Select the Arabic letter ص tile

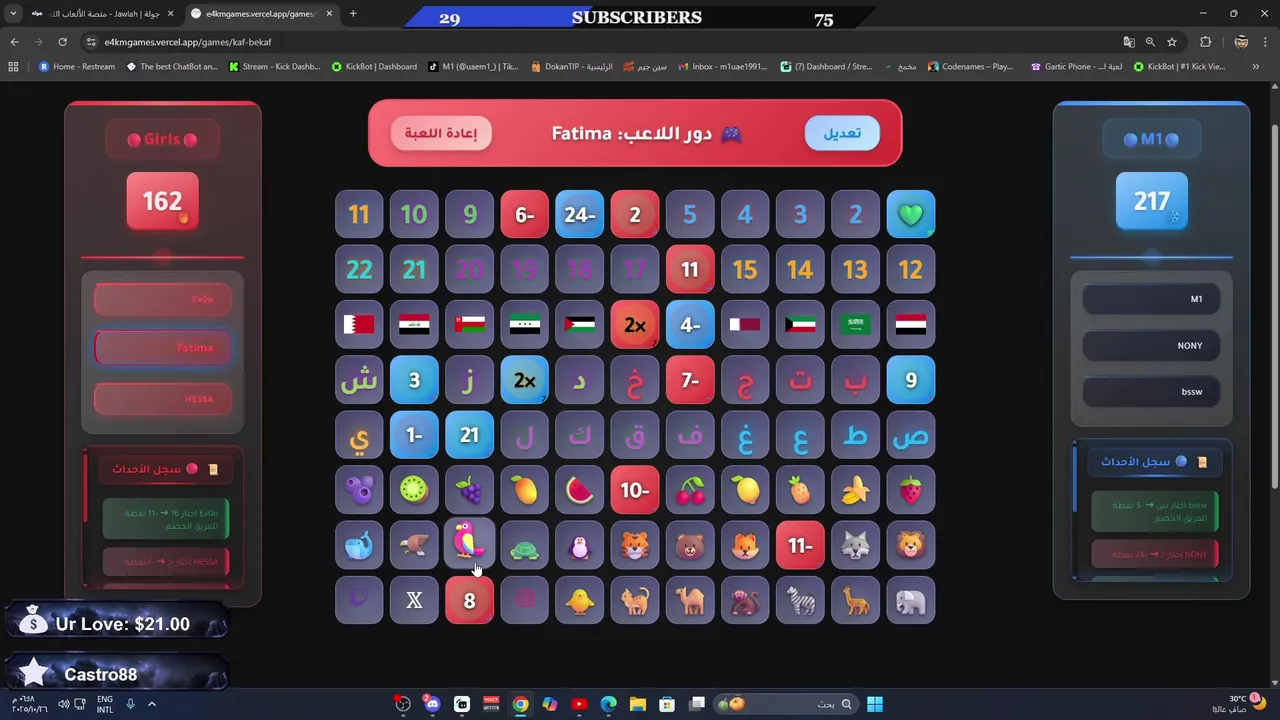tap(910, 435)
